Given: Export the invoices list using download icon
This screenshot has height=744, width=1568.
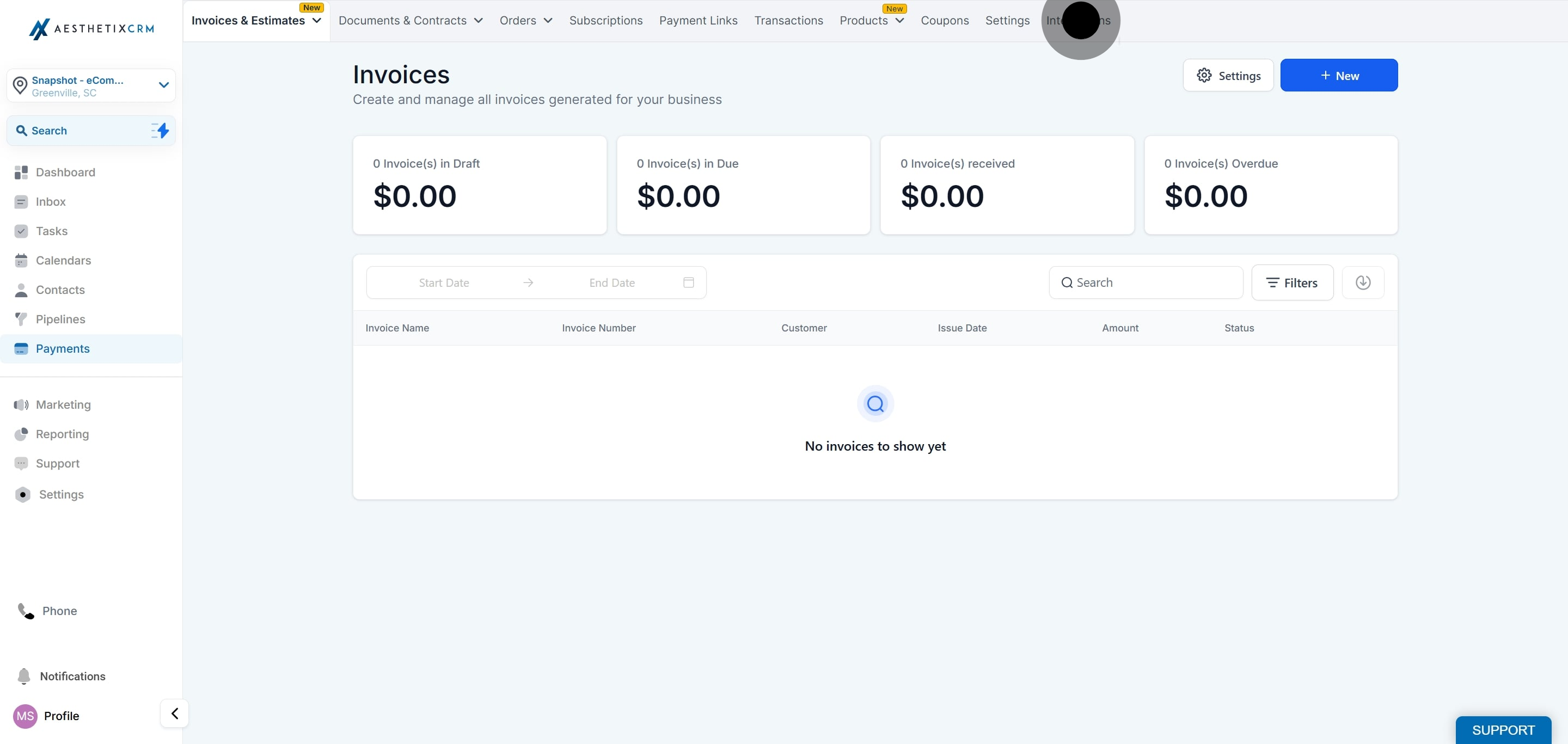Looking at the screenshot, I should [x=1363, y=282].
